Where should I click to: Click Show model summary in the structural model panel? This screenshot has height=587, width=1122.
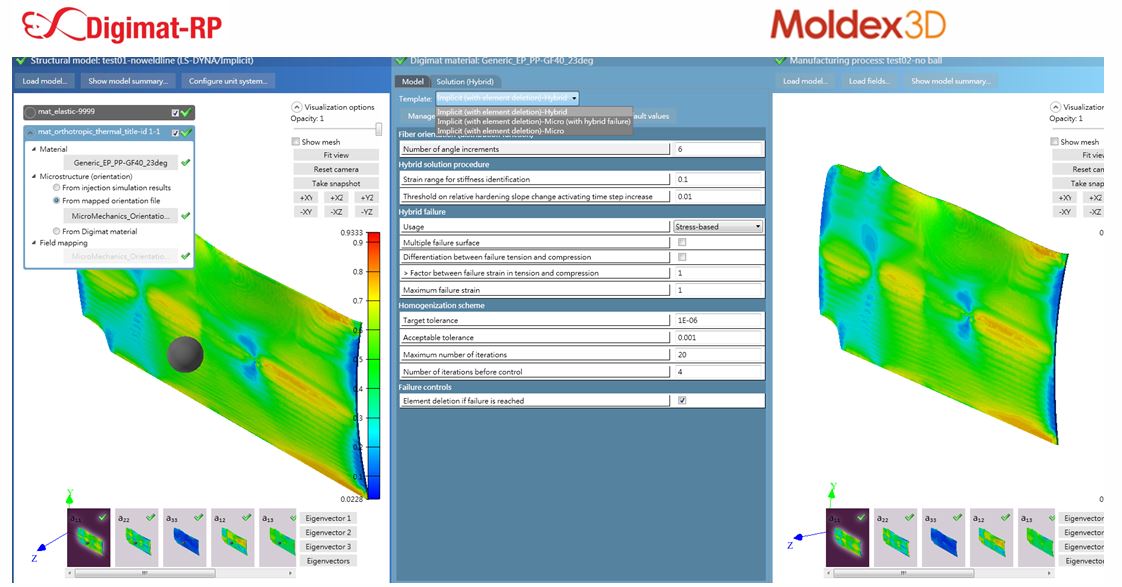[x=128, y=81]
